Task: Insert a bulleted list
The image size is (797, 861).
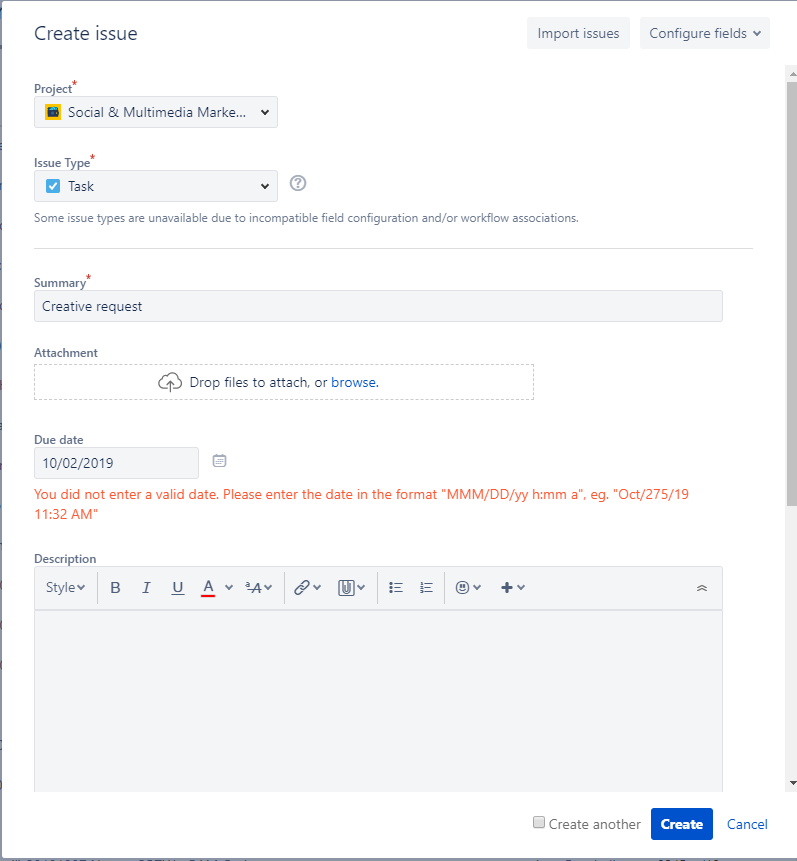Action: pyautogui.click(x=396, y=588)
